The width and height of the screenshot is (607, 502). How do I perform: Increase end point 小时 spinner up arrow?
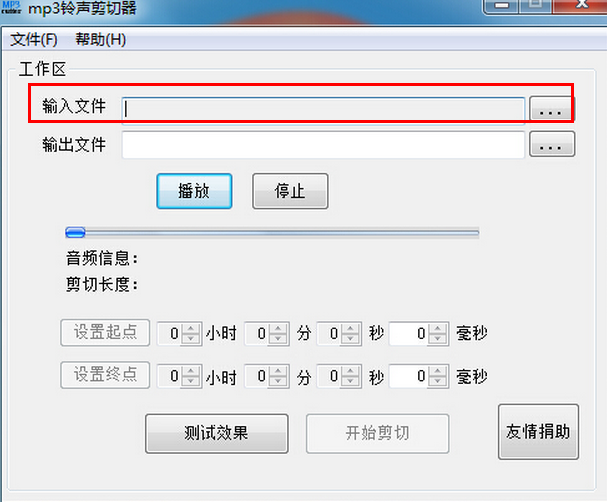coord(191,371)
